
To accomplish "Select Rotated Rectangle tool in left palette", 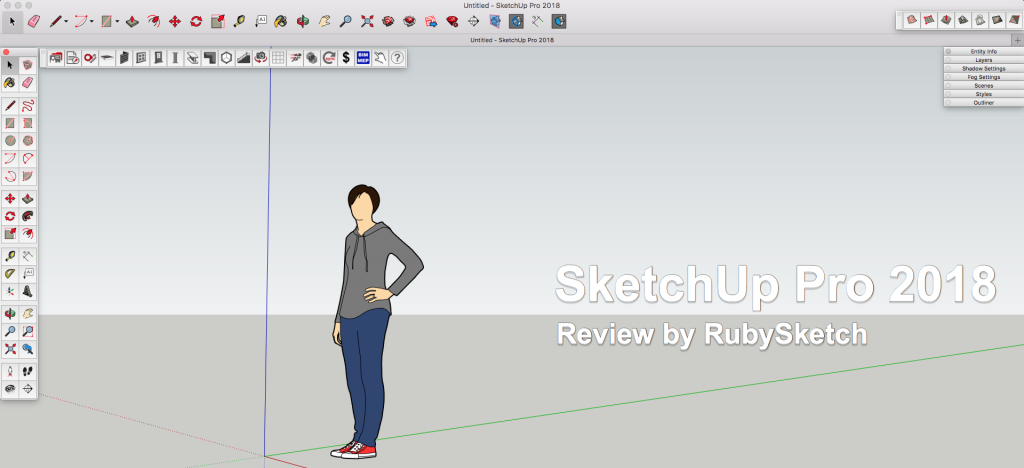I will (x=27, y=123).
